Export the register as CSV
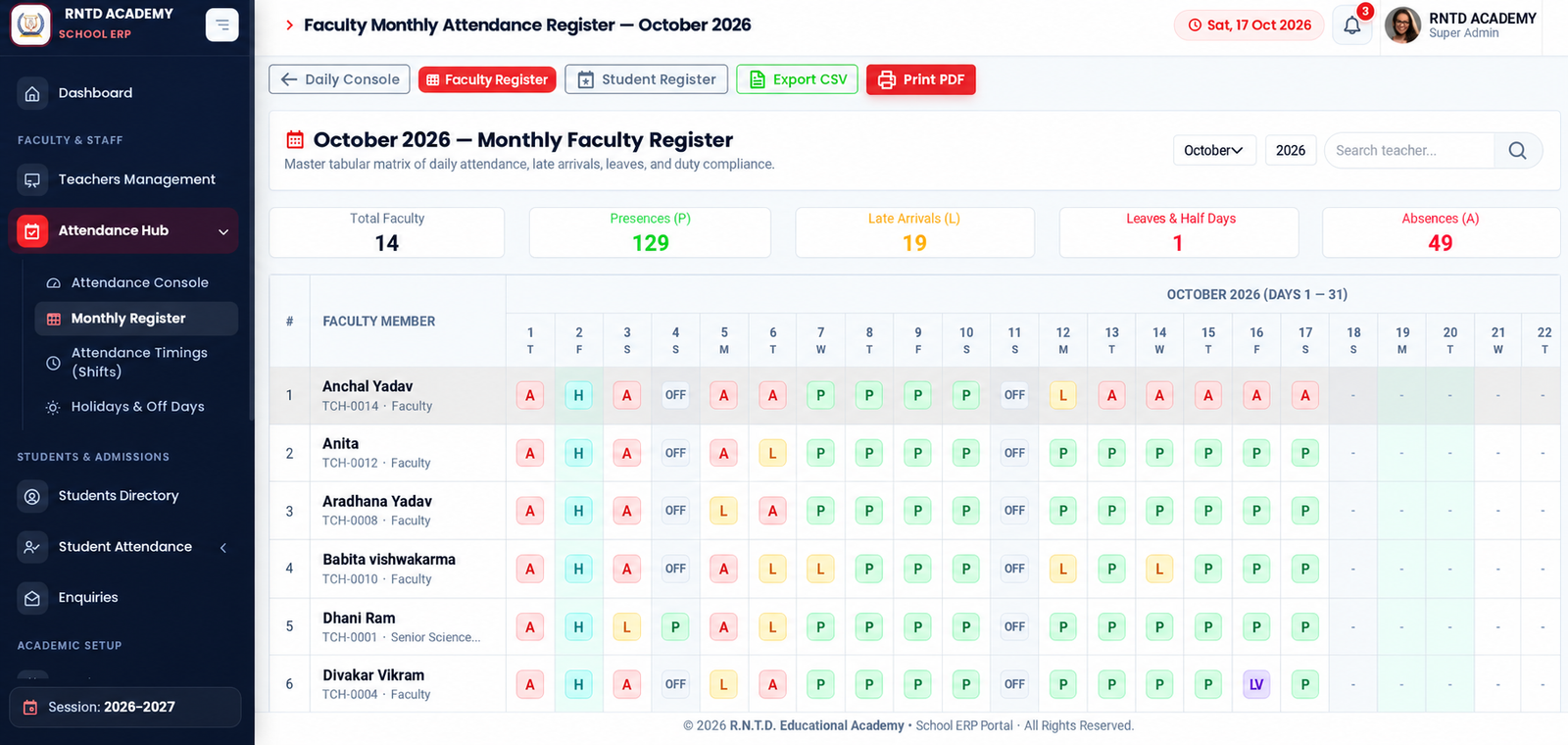The height and width of the screenshot is (745, 1568). 798,79
